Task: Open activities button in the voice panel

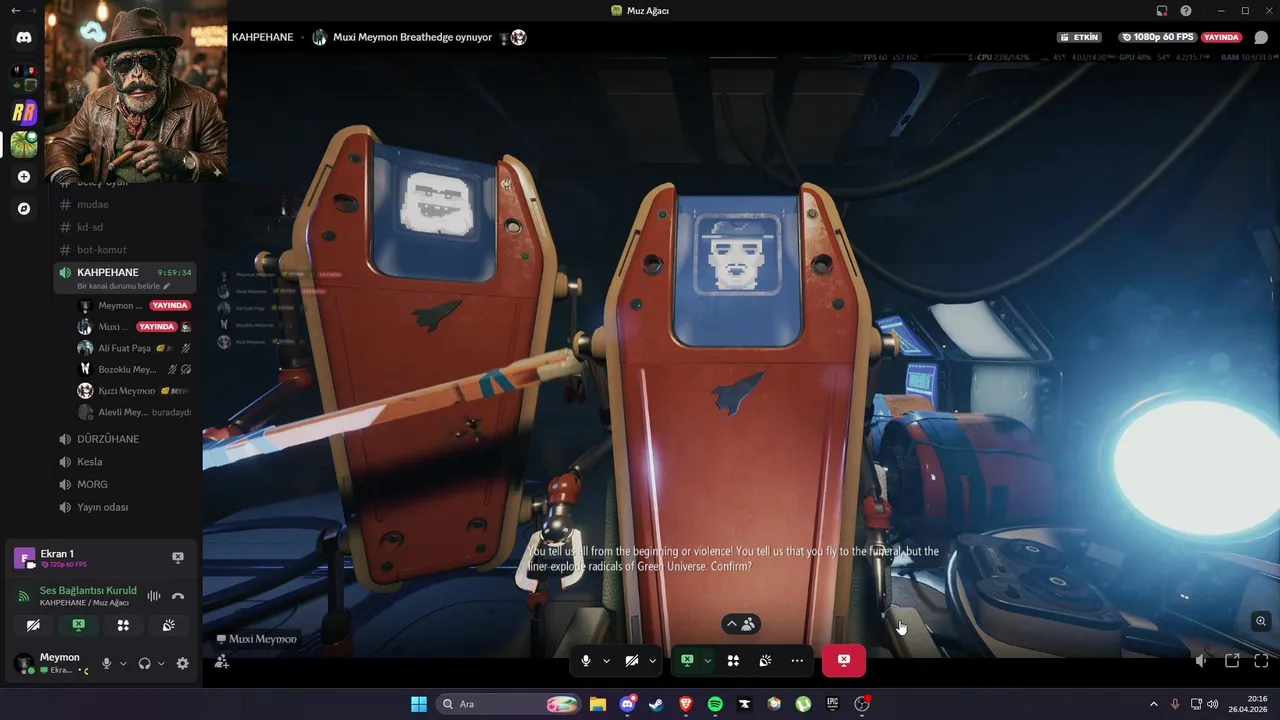Action: tap(123, 625)
